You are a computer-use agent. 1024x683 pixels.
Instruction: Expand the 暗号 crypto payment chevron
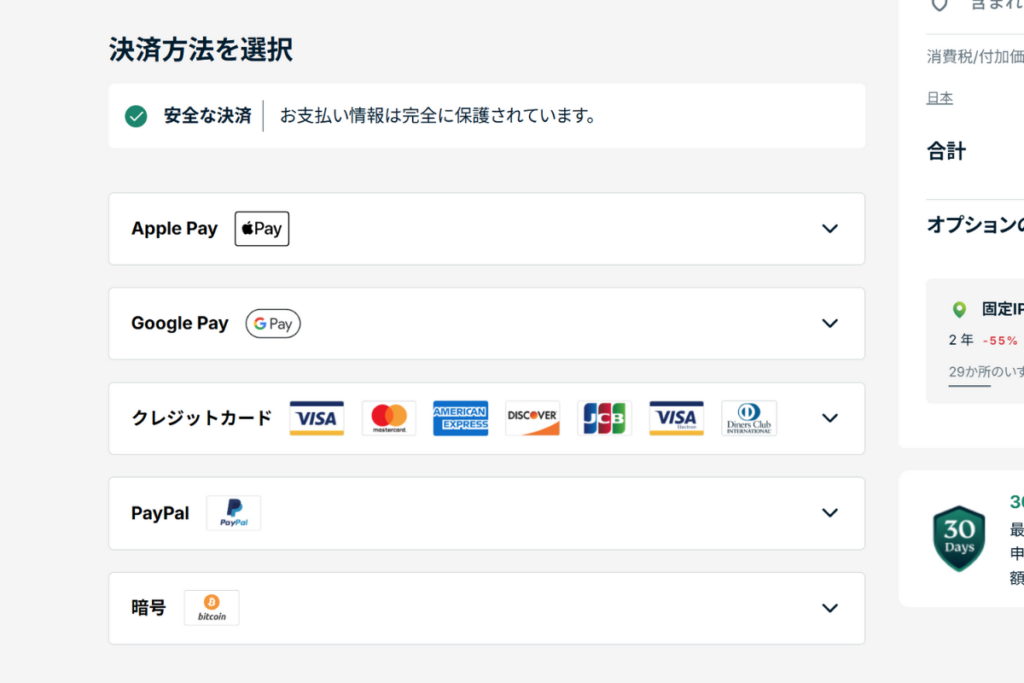829,608
